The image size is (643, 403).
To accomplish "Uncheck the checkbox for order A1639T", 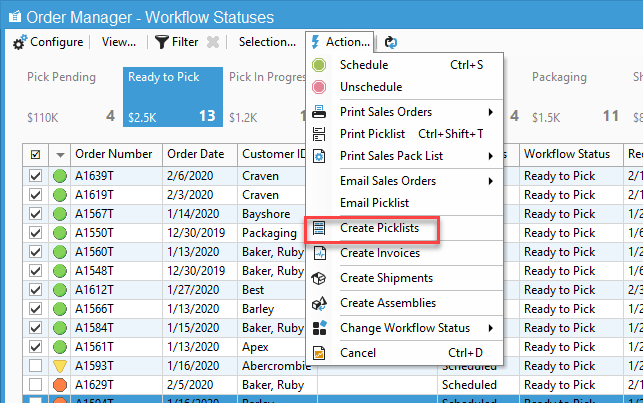I will pyautogui.click(x=36, y=176).
